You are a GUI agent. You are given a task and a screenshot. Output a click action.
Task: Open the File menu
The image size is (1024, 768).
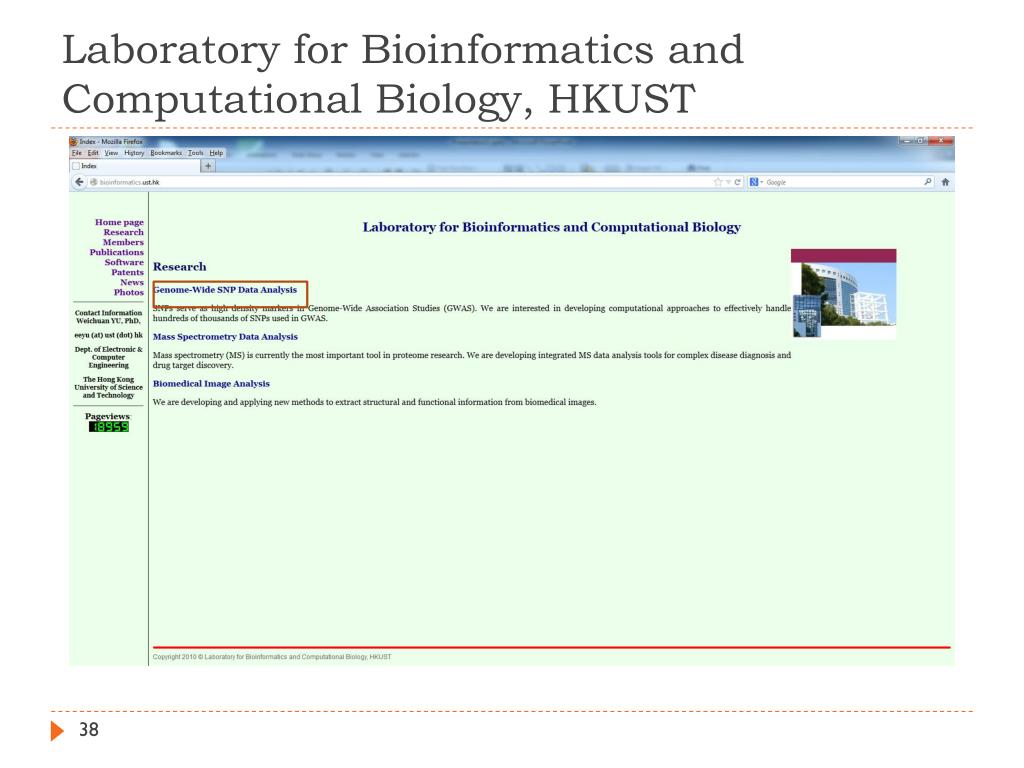click(76, 153)
